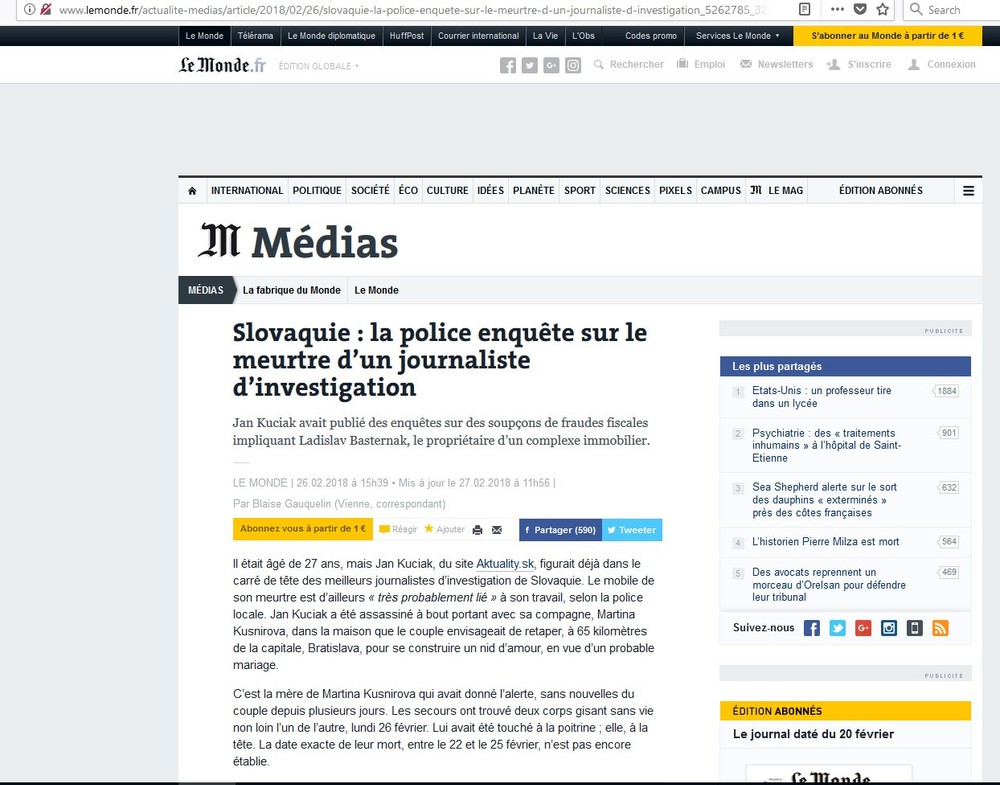Select the Facebook icon in the site header
This screenshot has width=1000, height=785.
pos(508,64)
